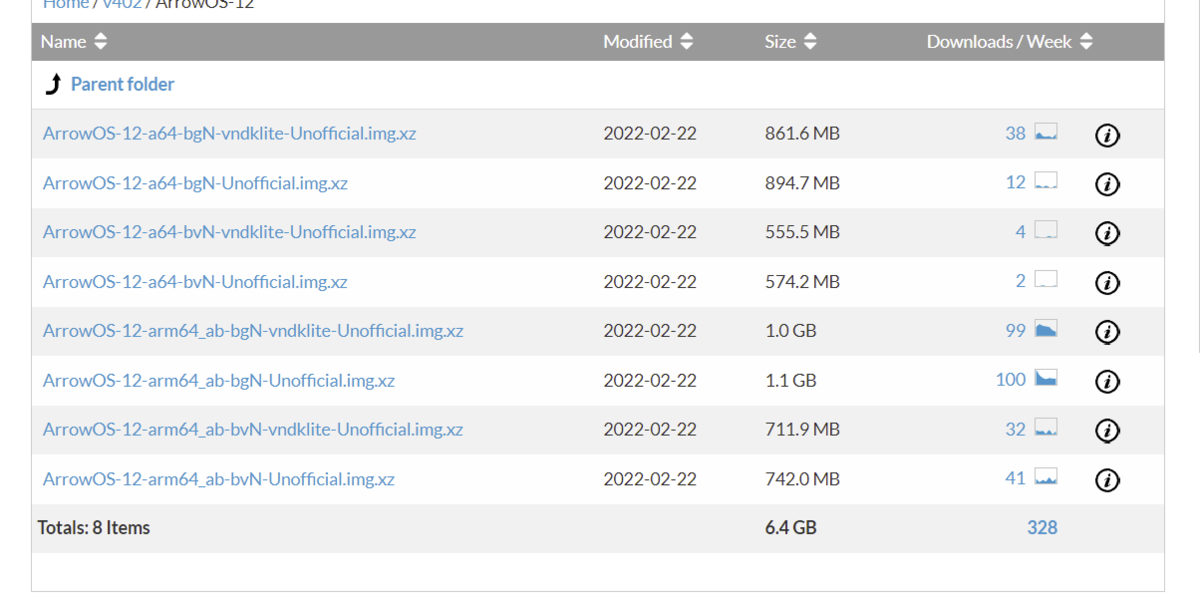Go to Parent folder link
Screen dimensions: 1200x593
click(122, 85)
